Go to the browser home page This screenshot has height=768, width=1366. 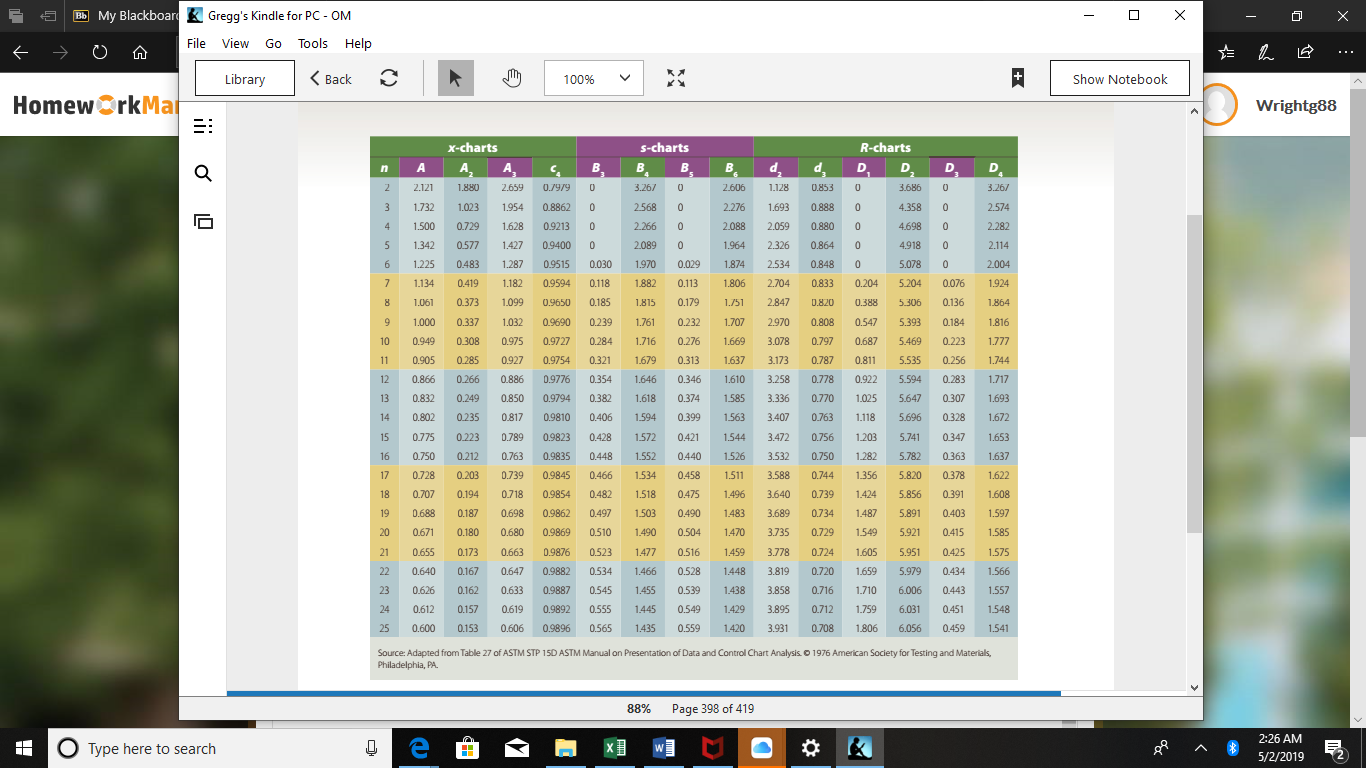pos(140,53)
